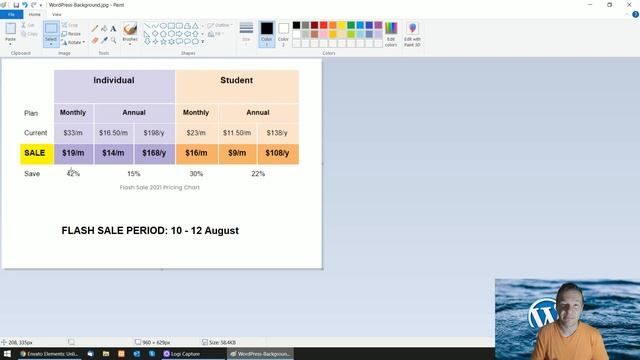This screenshot has width=640, height=360.
Task: Select the Line shape
Action: [x=147, y=26]
